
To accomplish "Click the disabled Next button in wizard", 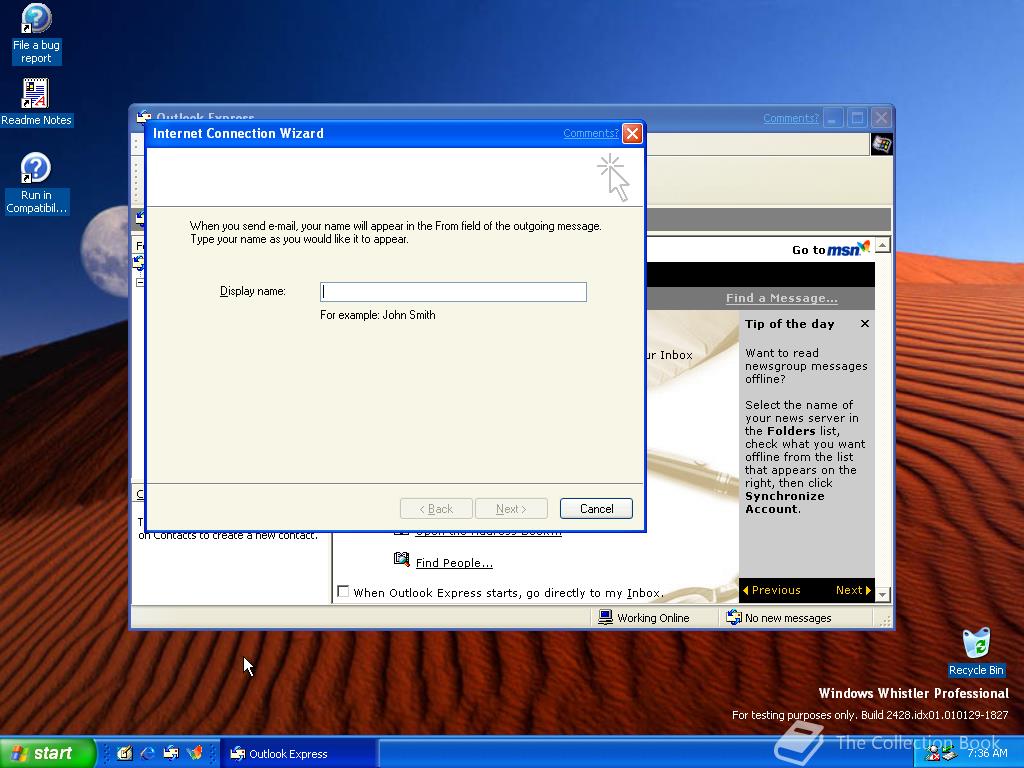I will click(511, 509).
